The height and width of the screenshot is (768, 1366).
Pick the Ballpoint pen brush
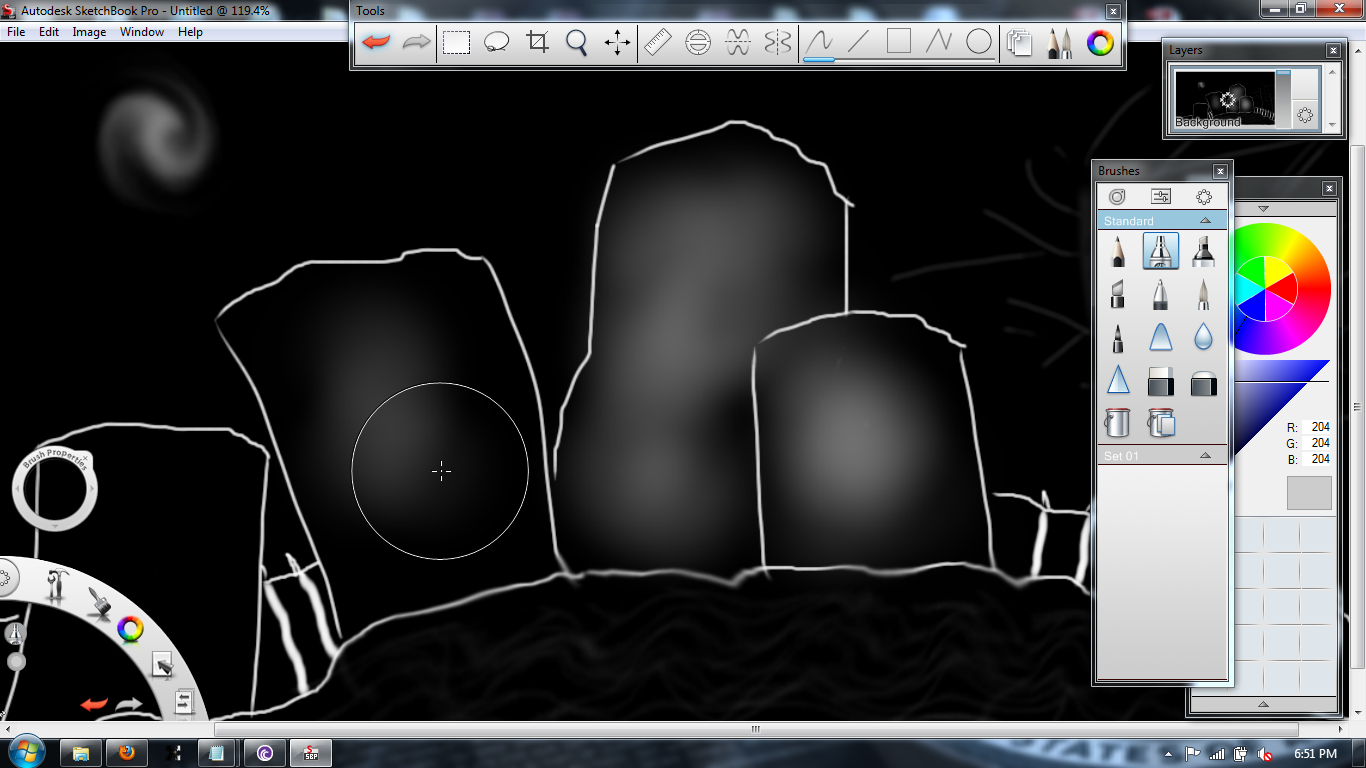click(1161, 294)
